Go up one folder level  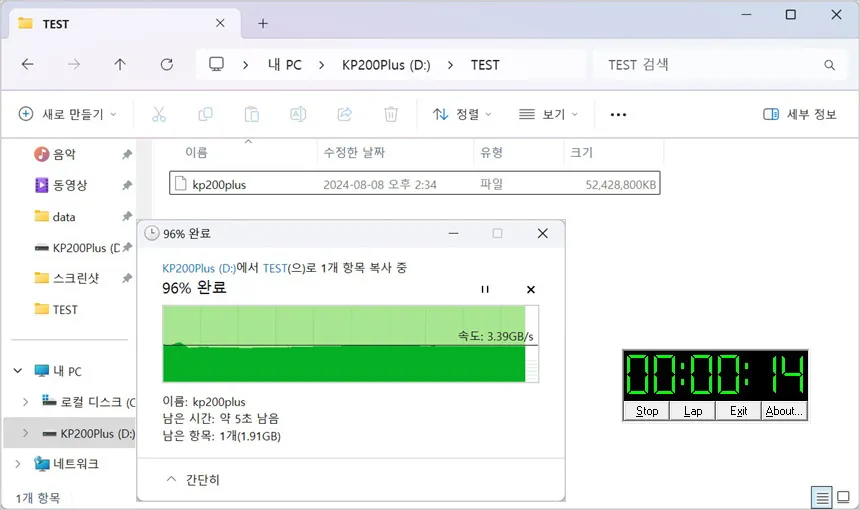pos(120,65)
